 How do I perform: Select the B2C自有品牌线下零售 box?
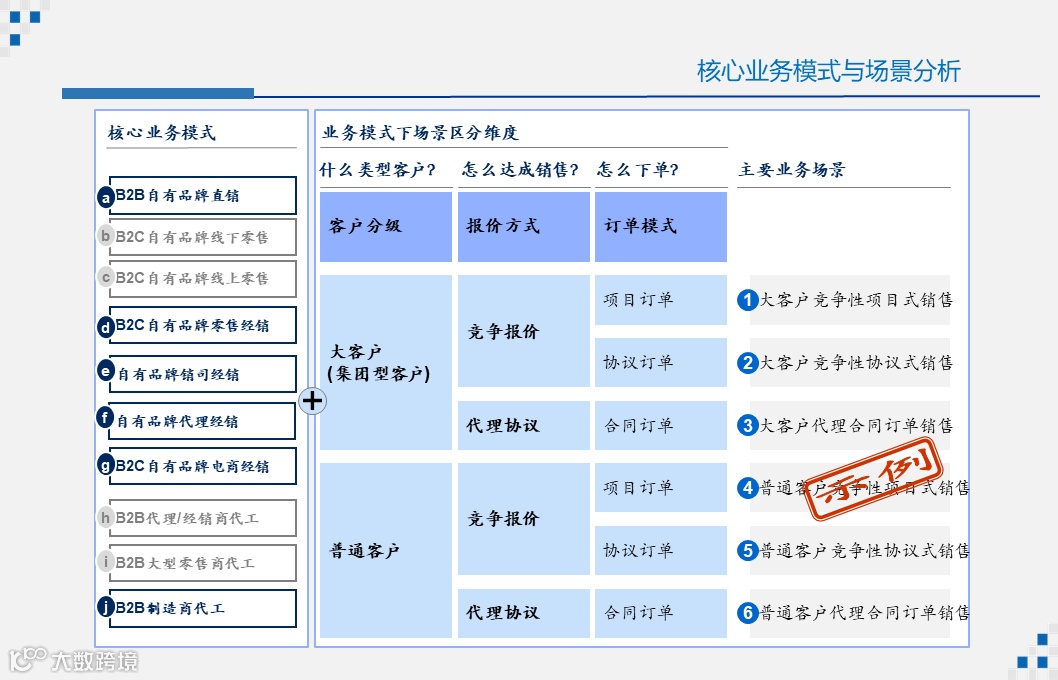click(x=202, y=237)
